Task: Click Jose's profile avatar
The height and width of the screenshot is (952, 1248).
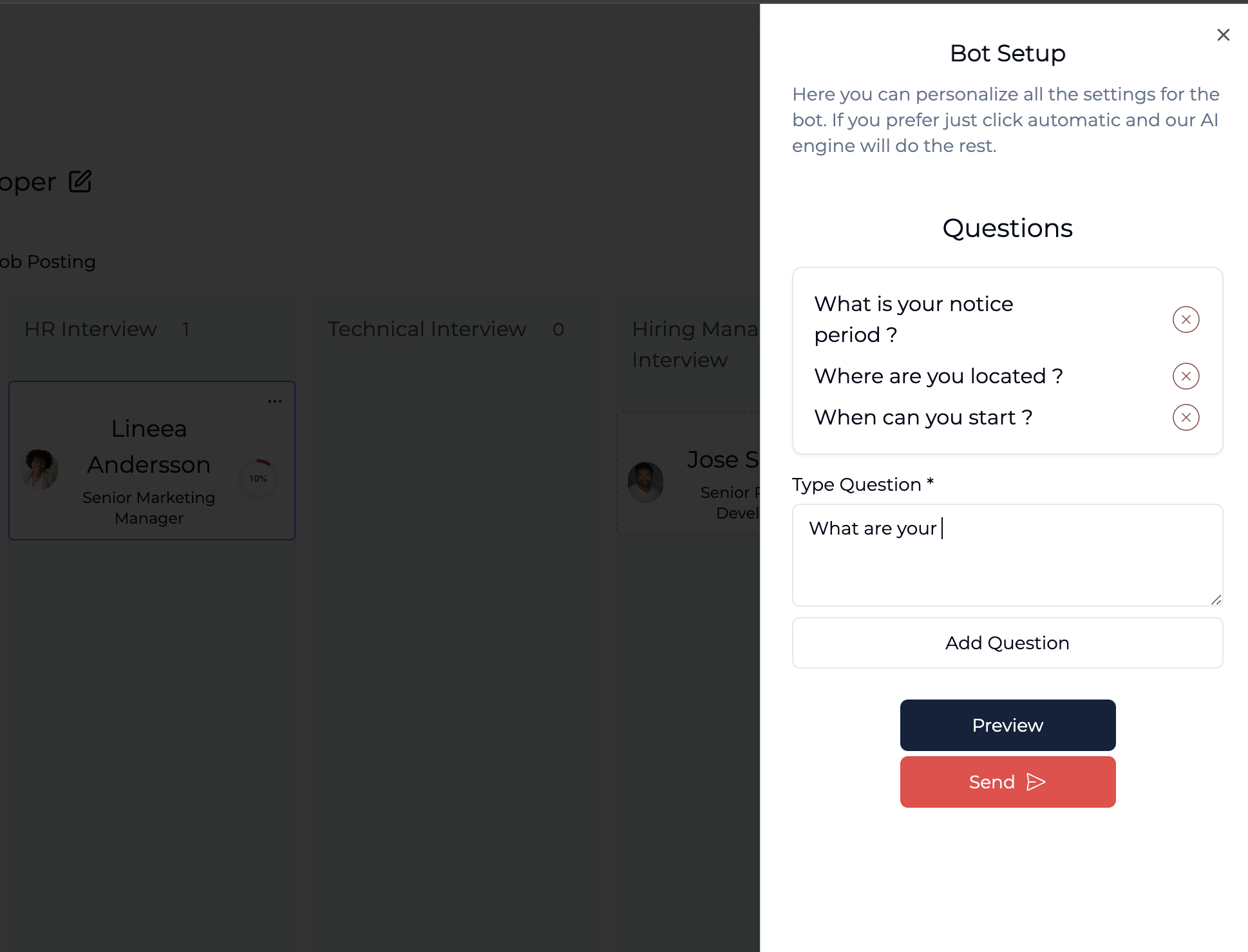Action: pyautogui.click(x=645, y=481)
